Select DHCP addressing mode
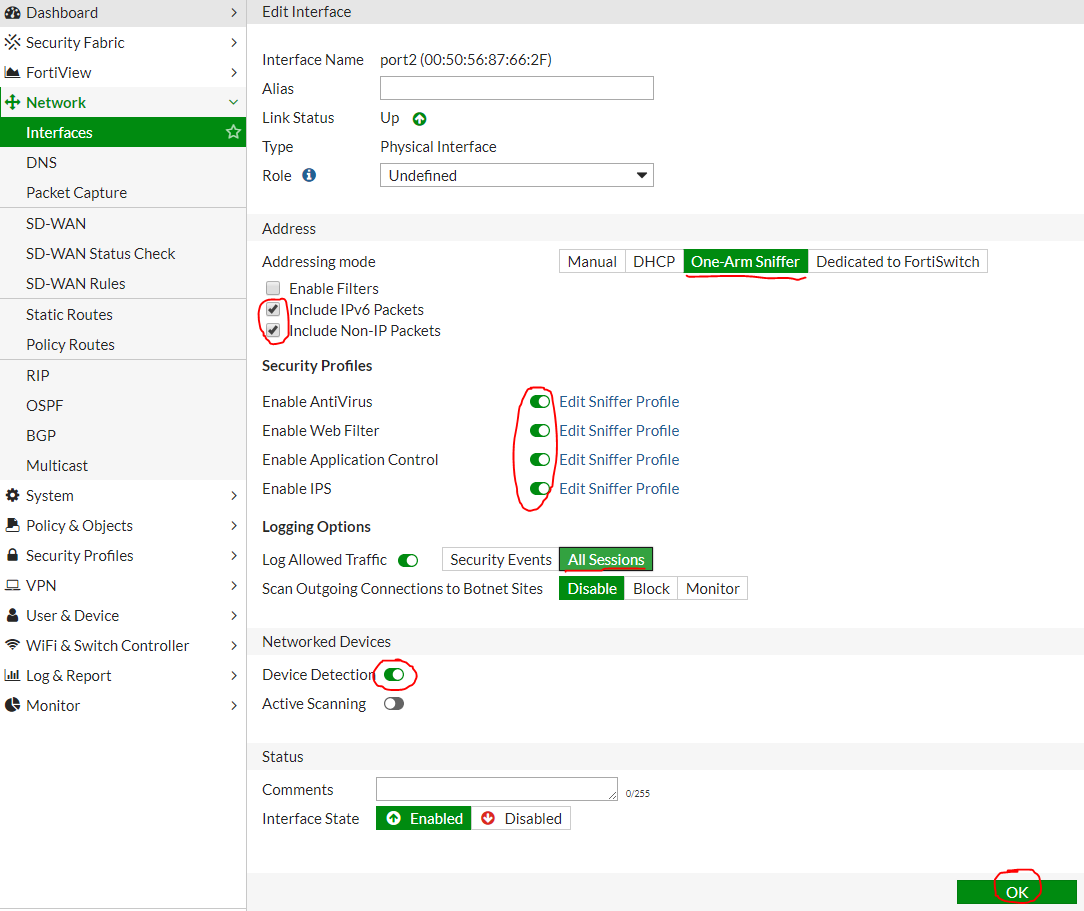 point(654,261)
